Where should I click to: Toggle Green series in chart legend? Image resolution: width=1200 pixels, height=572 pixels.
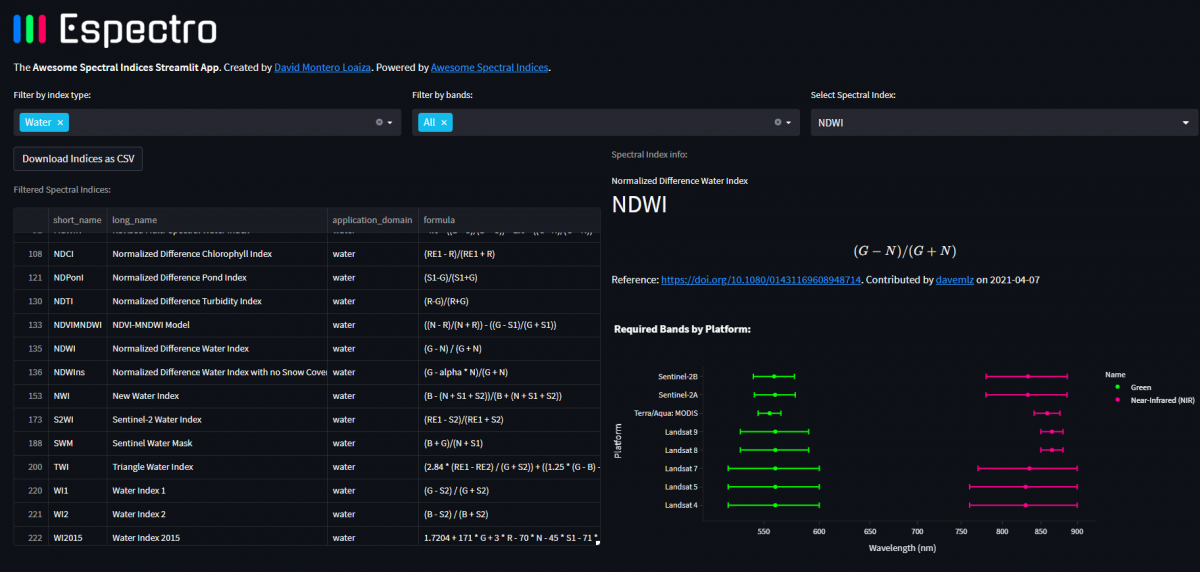click(x=1139, y=387)
